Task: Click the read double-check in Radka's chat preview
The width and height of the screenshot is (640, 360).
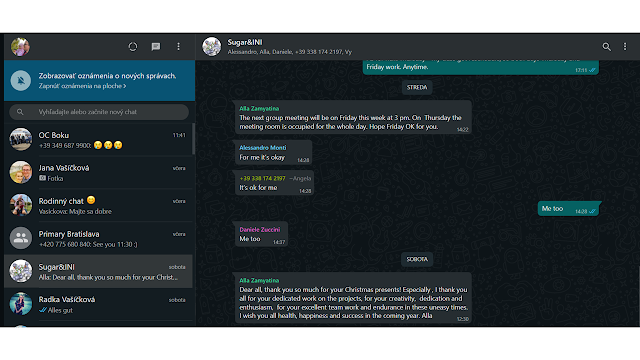Action: (42, 310)
